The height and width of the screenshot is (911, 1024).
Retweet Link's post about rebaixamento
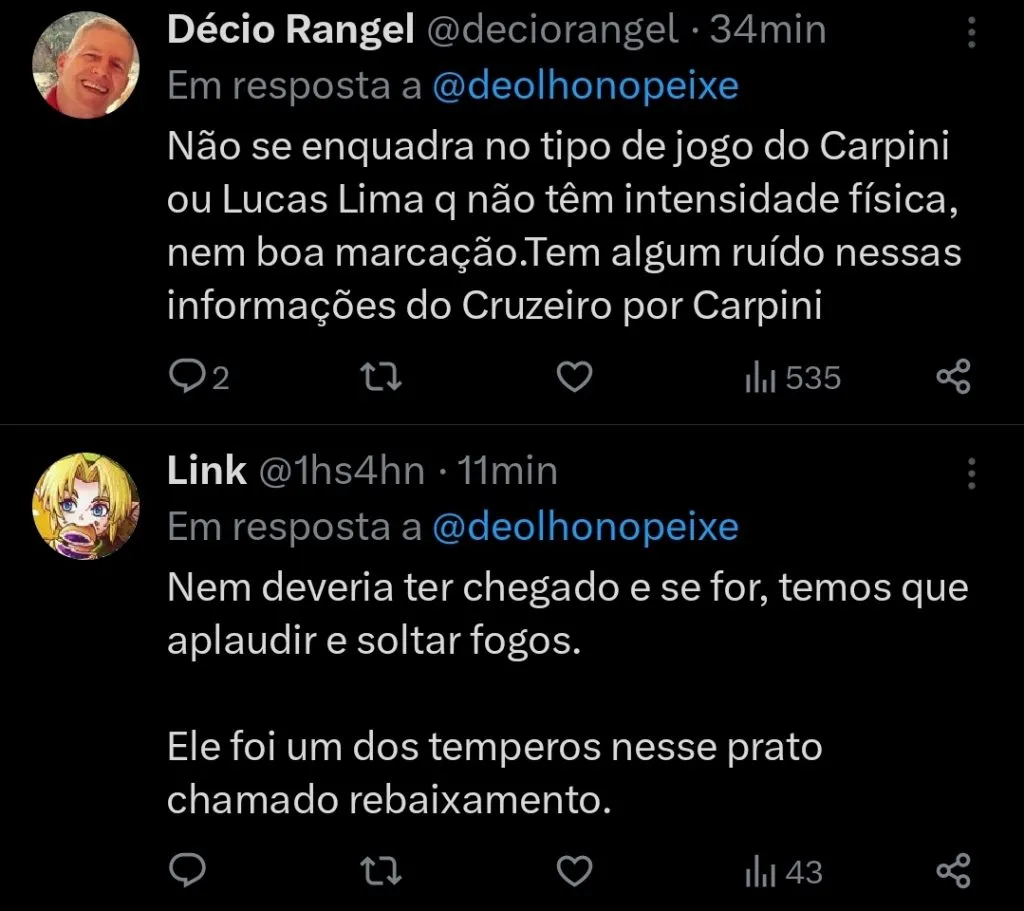click(380, 871)
